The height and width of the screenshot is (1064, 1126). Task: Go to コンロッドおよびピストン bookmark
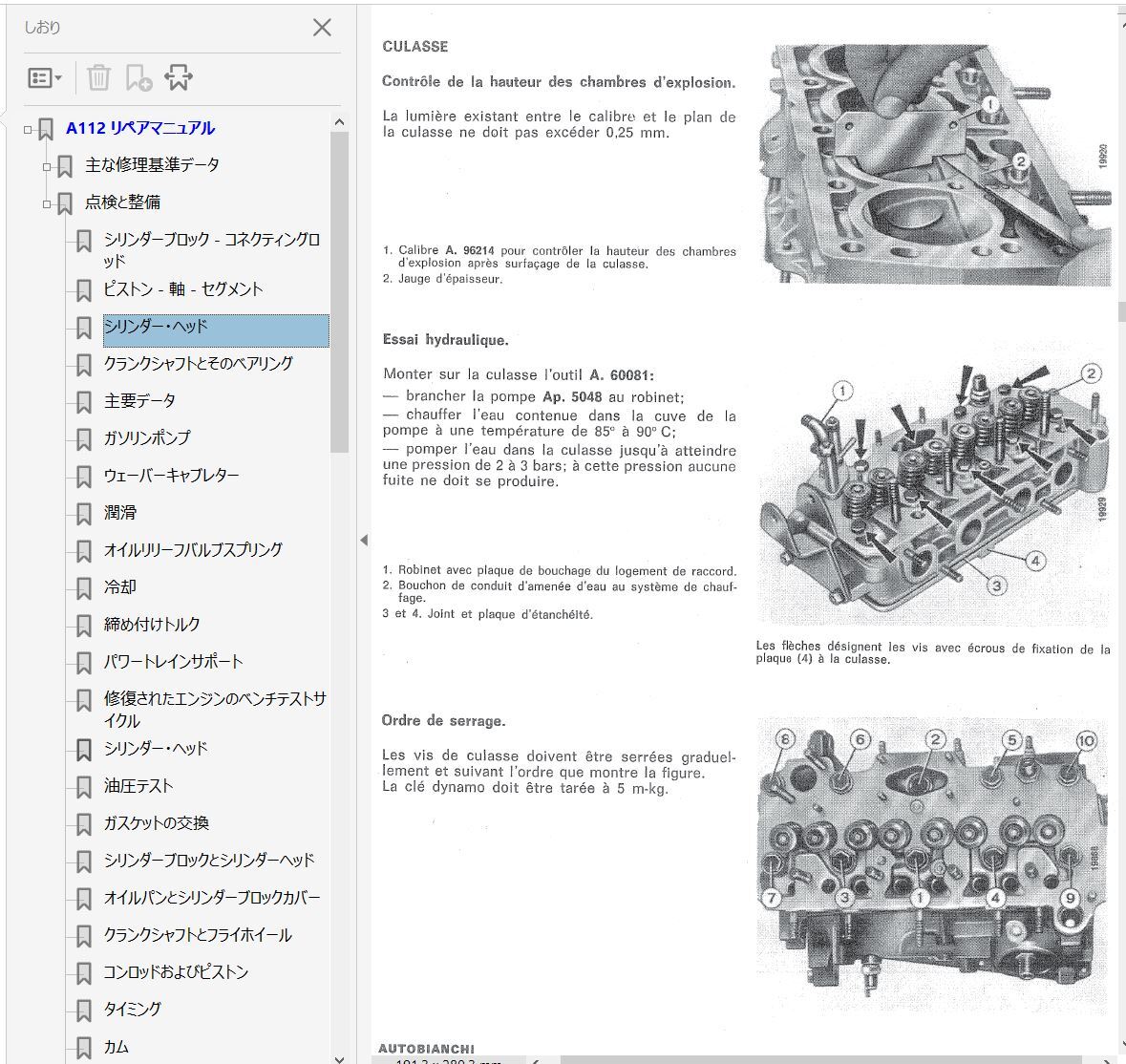(x=176, y=972)
